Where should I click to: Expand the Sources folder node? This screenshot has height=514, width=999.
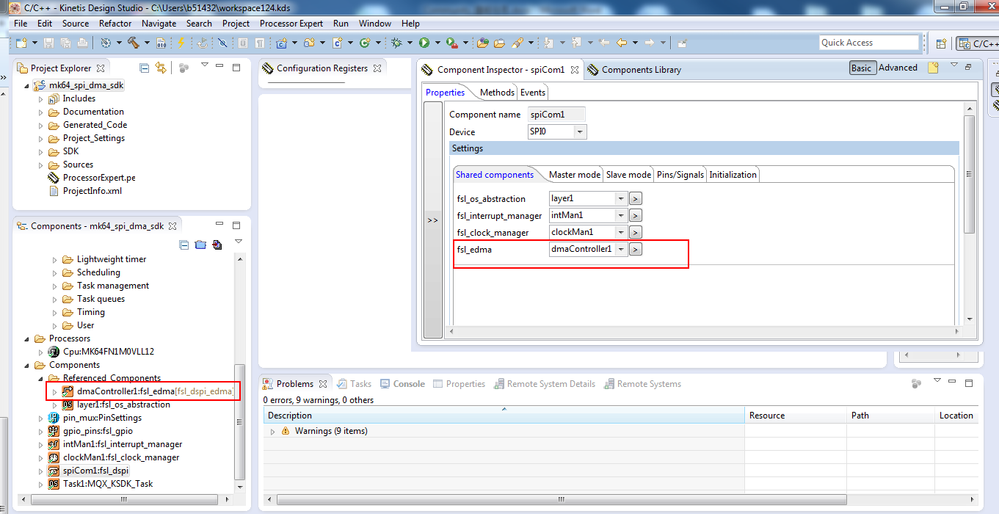41,165
